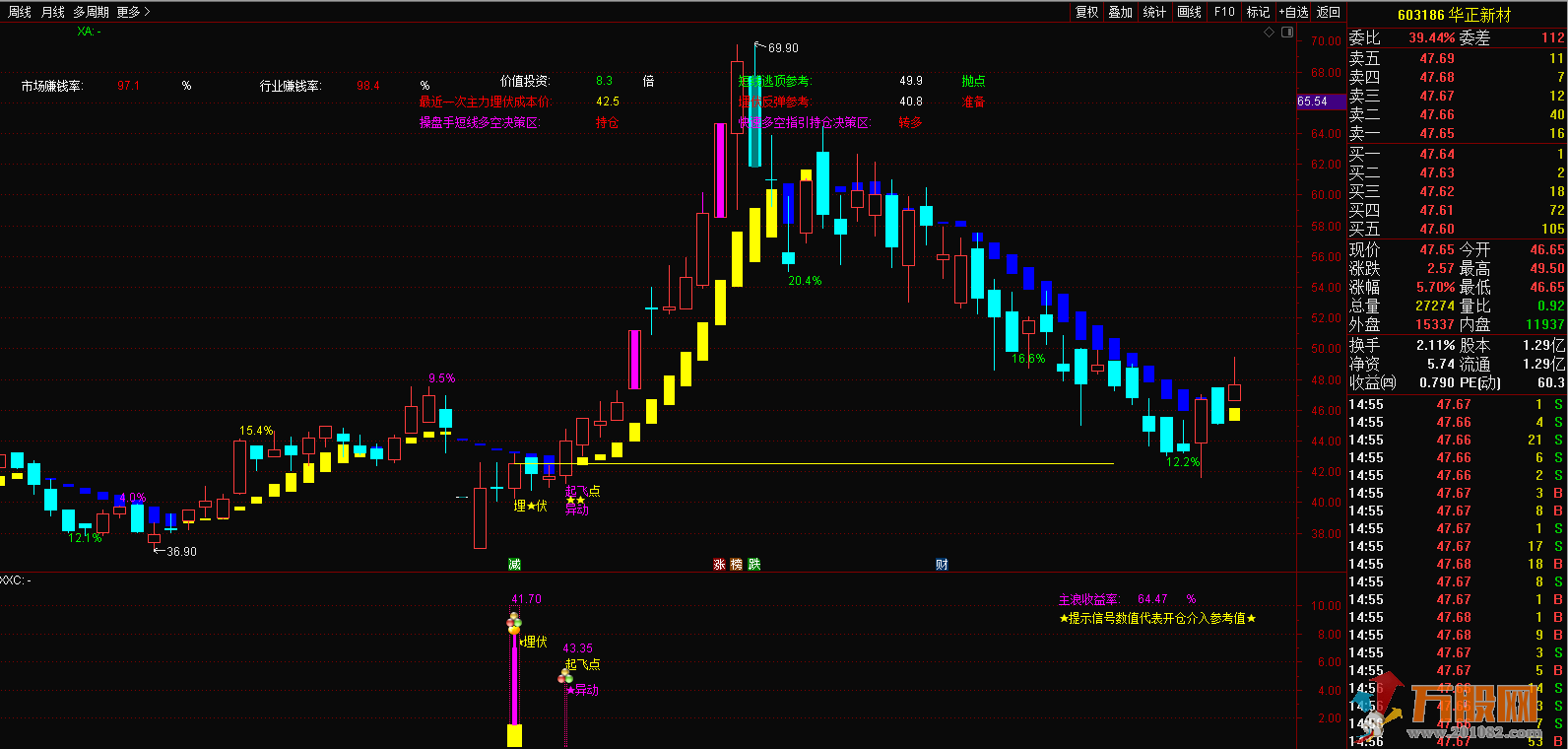Open the 统计 statistics menu

coord(1154,12)
